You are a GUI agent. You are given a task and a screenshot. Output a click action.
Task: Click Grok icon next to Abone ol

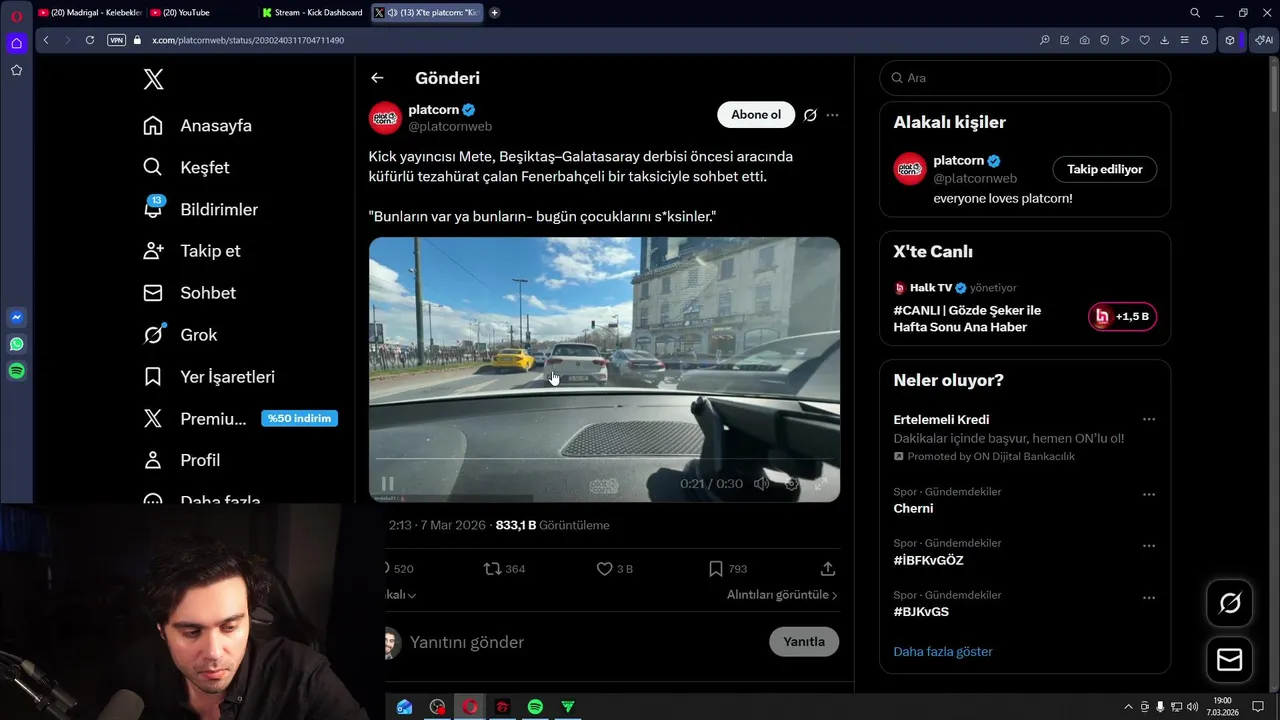click(x=810, y=115)
